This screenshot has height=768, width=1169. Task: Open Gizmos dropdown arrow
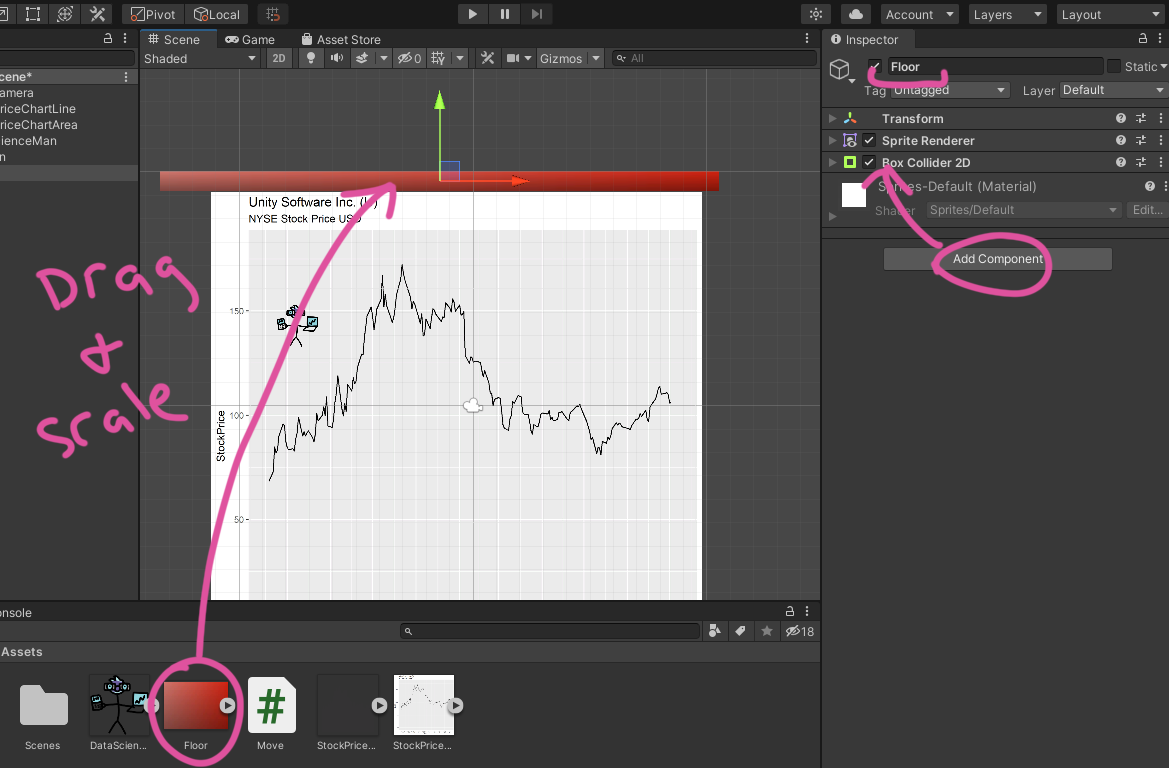click(596, 58)
